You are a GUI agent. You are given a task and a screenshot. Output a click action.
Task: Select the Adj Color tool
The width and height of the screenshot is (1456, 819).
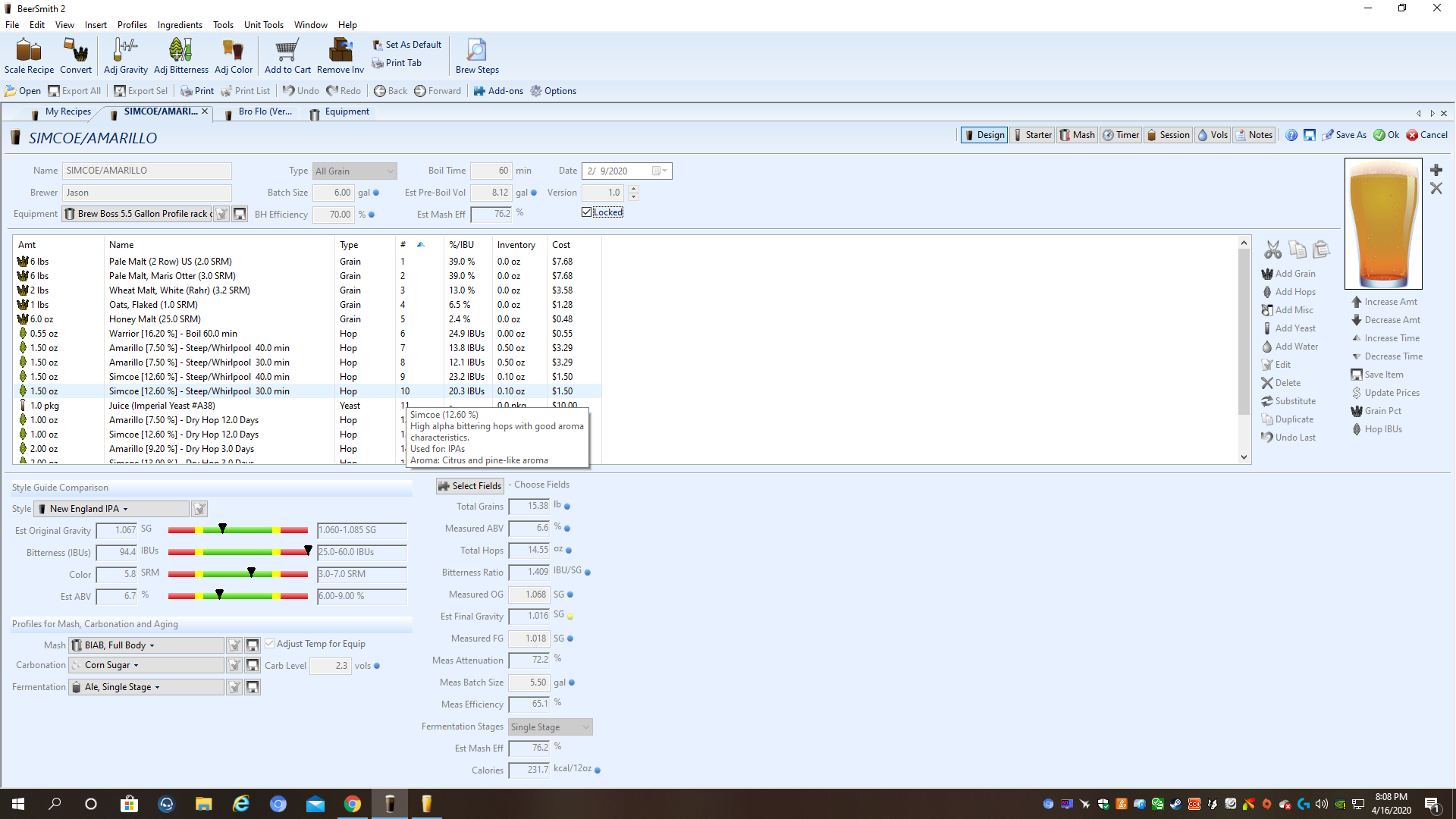pyautogui.click(x=234, y=56)
